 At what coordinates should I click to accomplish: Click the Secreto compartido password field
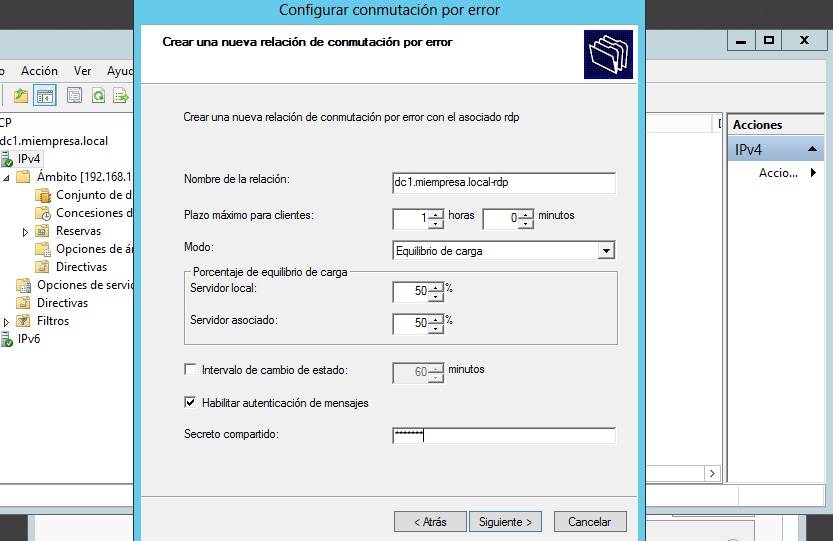[x=503, y=435]
